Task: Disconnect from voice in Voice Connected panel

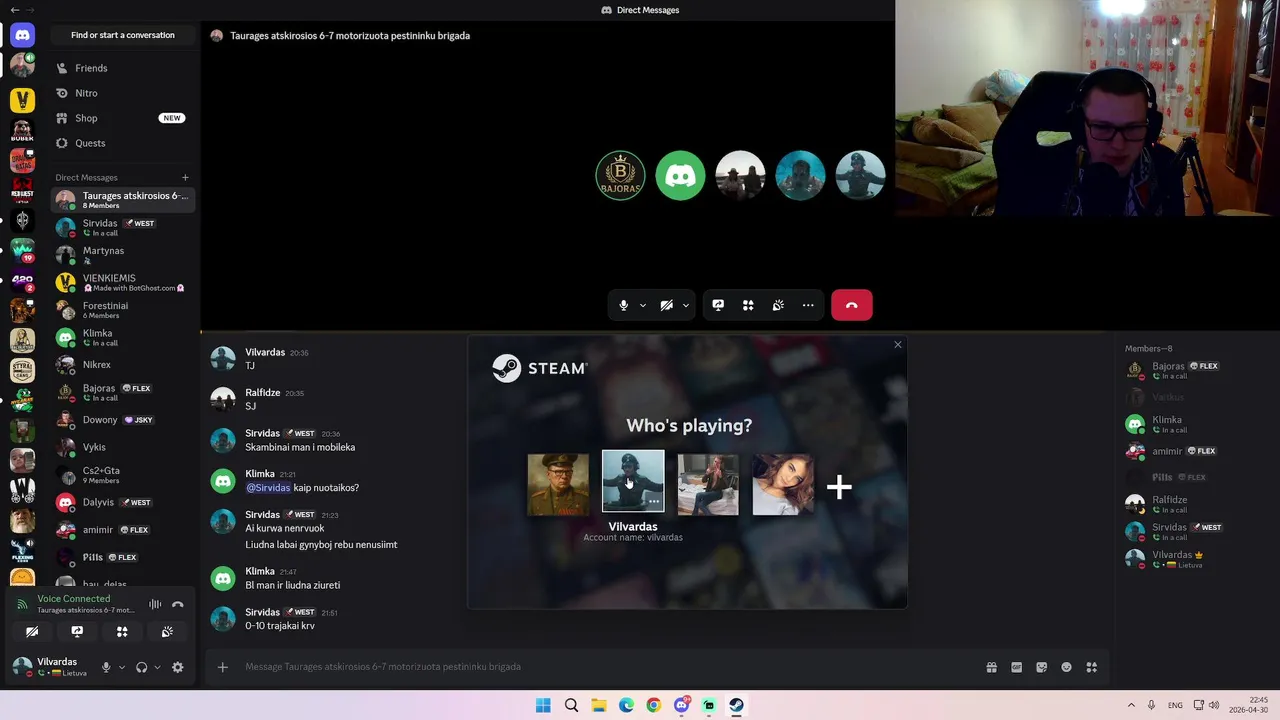Action: 178,604
